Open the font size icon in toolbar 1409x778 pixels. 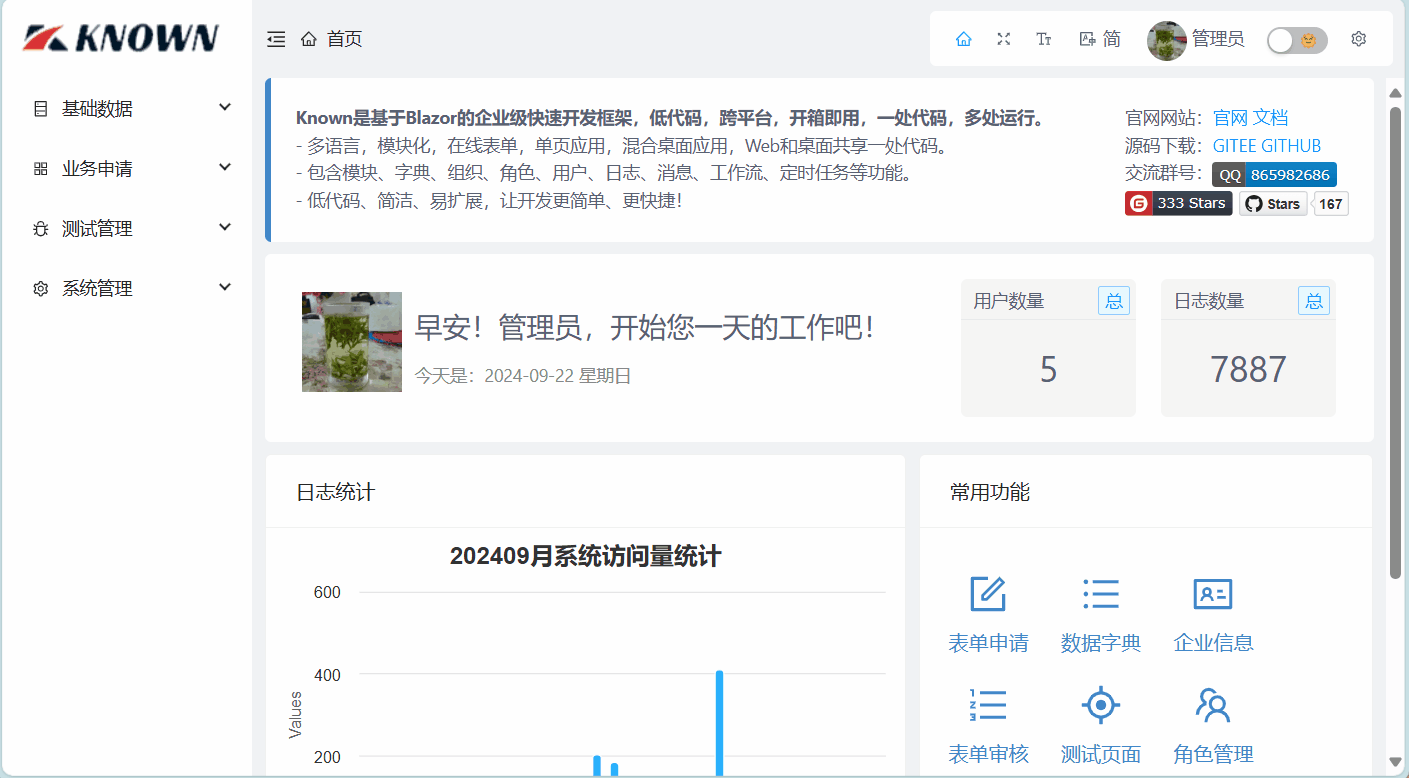pos(1044,39)
